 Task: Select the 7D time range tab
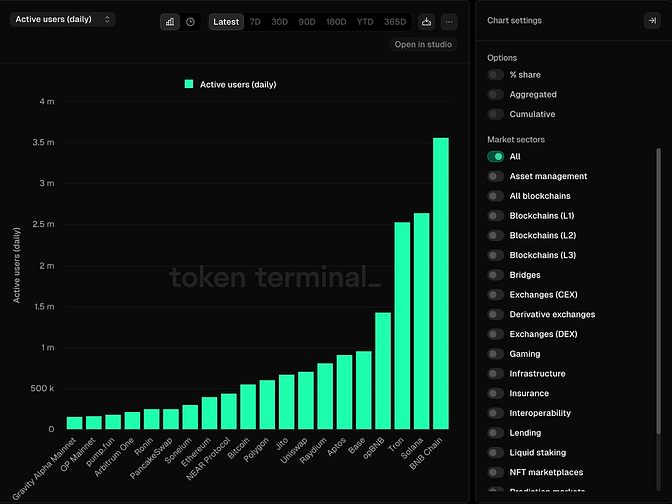click(x=255, y=22)
